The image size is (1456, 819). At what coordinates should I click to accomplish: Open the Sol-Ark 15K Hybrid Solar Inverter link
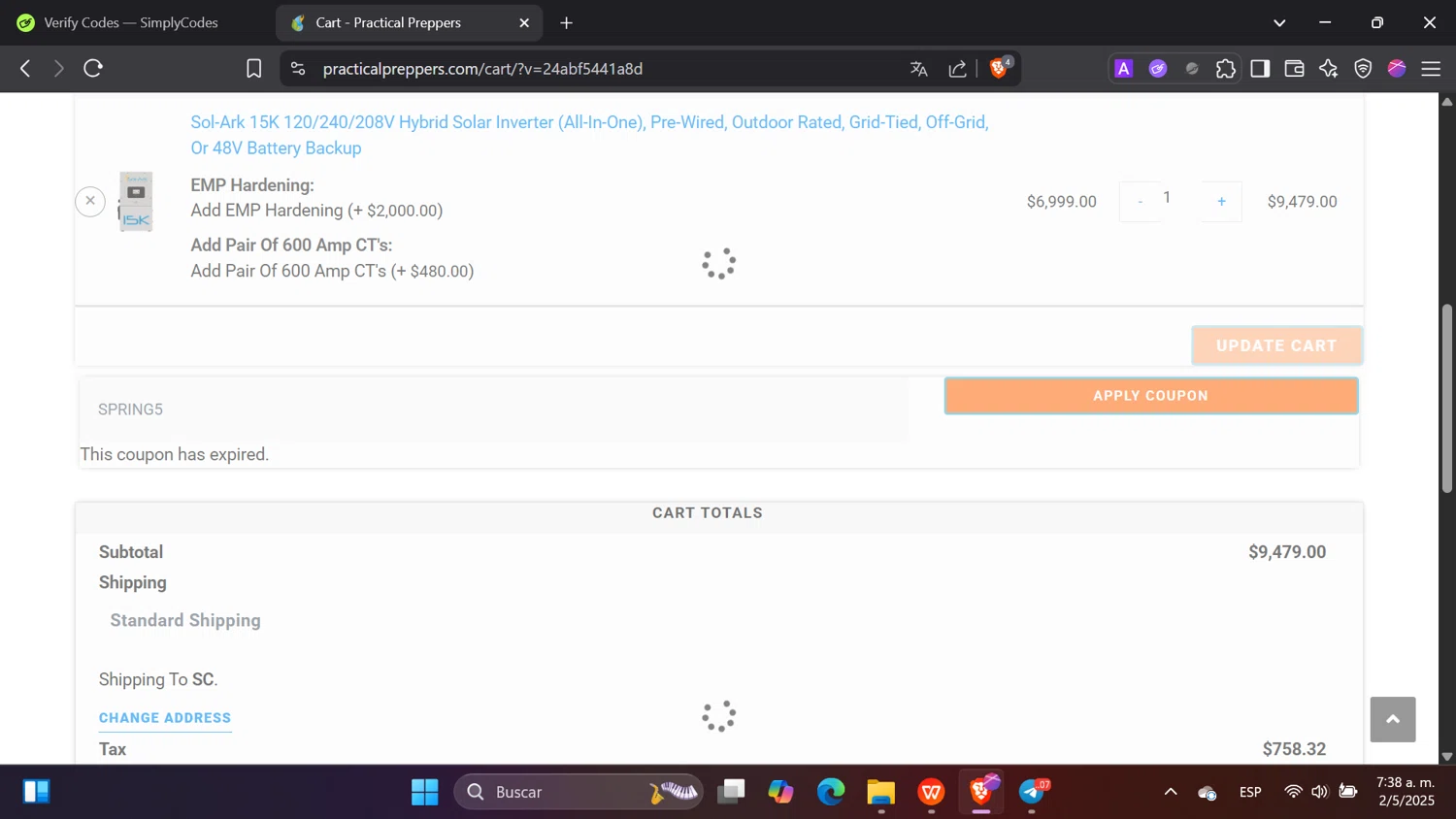(x=589, y=135)
